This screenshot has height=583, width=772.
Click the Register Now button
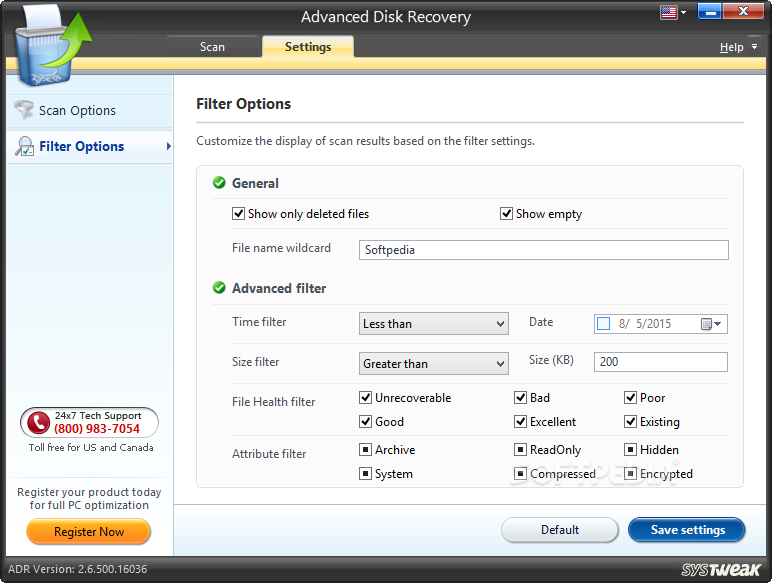pyautogui.click(x=89, y=532)
